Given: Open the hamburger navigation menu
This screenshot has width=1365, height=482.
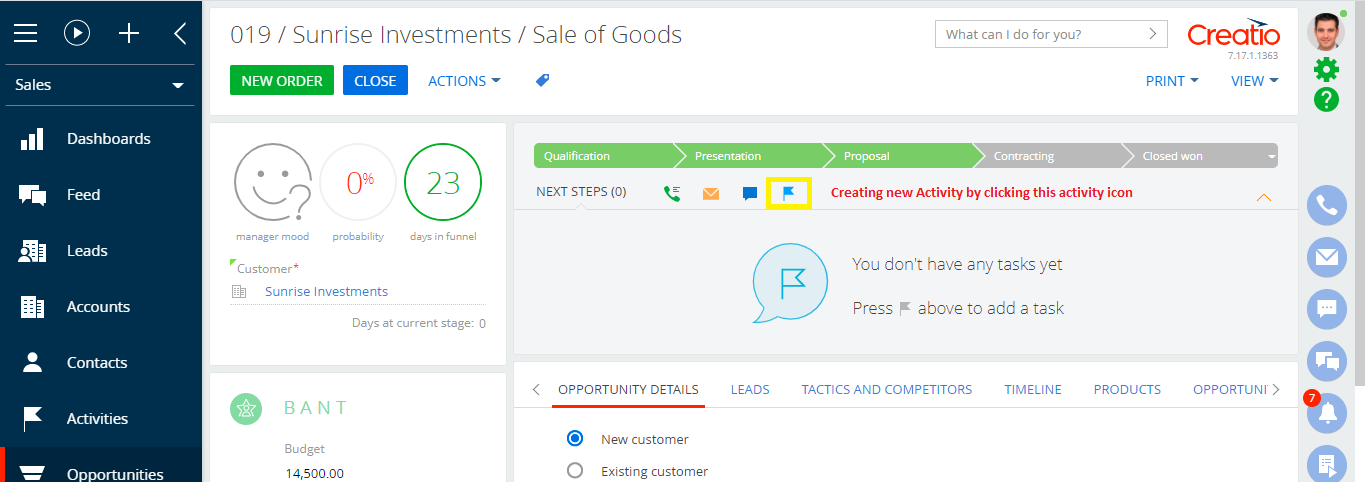Looking at the screenshot, I should click(x=25, y=33).
